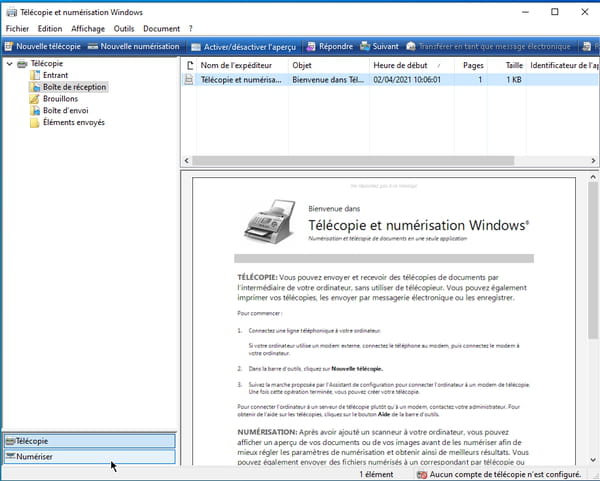Click the Boîte d'envoi folder icon
The image size is (600, 481).
point(35,111)
